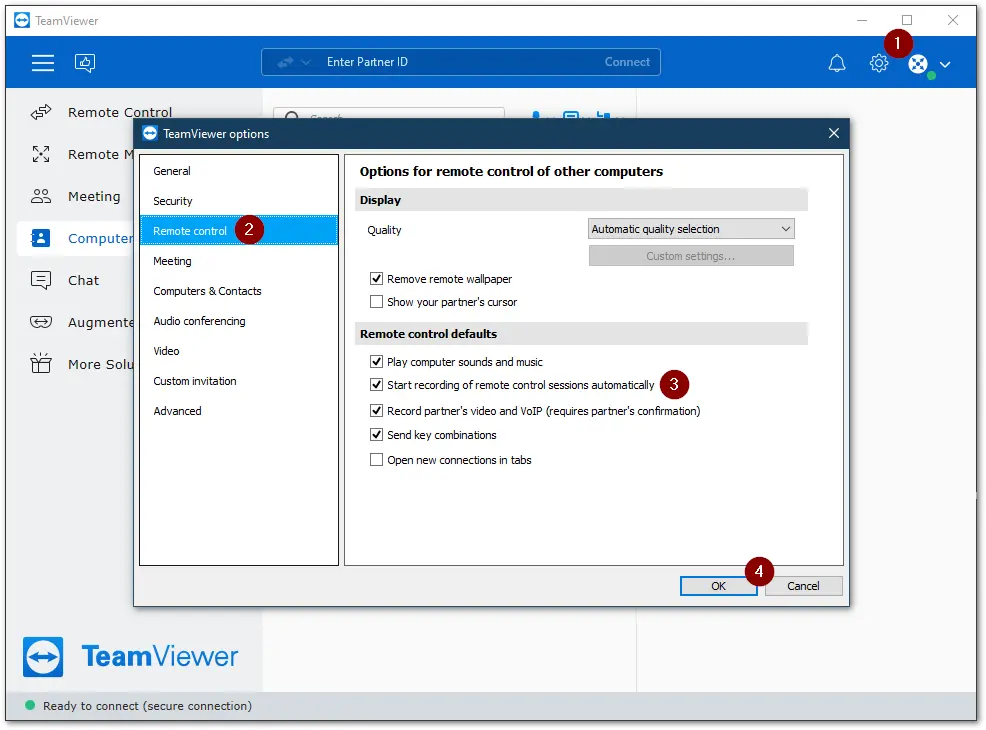
Task: Select the Remote Control sidebar icon
Action: [41, 112]
